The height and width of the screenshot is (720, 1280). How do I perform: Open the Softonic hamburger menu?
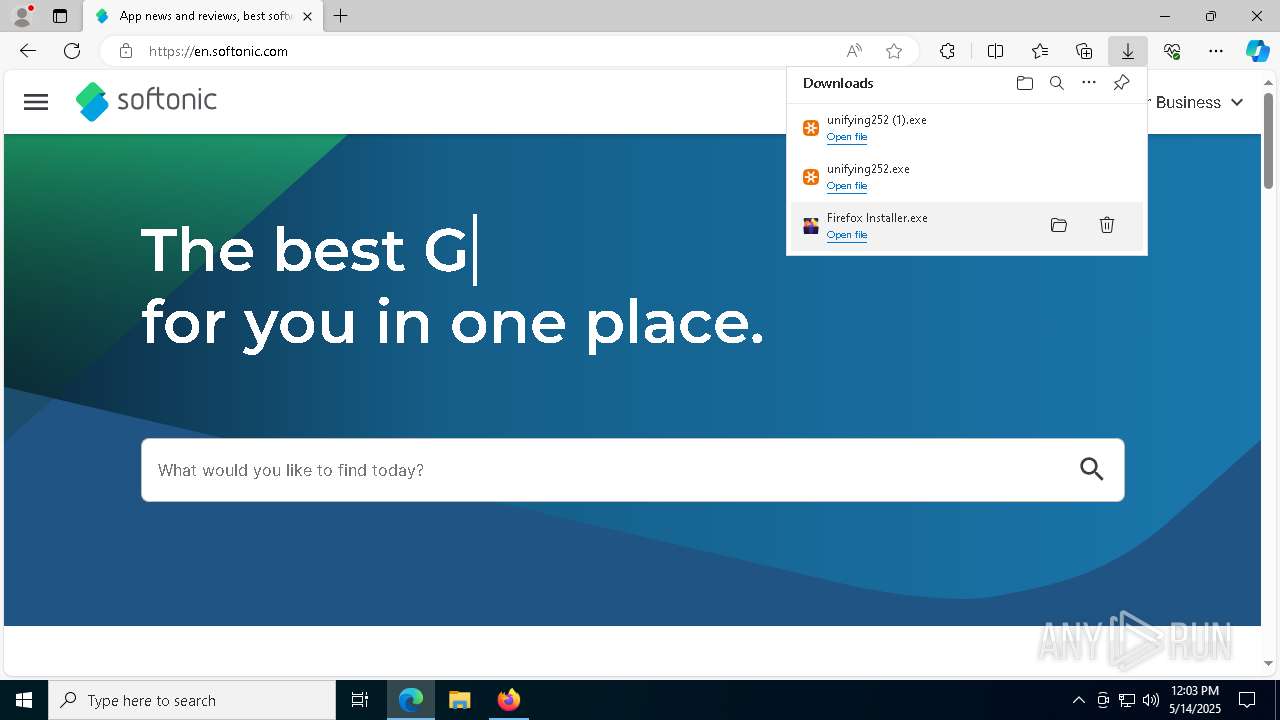click(x=36, y=102)
